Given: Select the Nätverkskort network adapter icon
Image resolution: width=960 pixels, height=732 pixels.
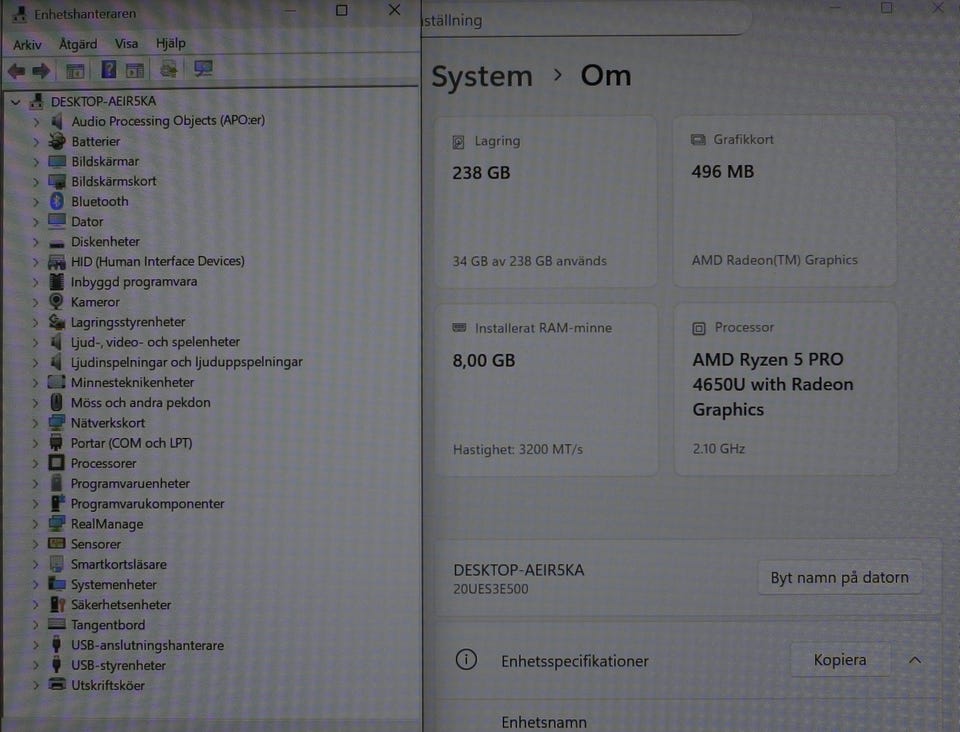Looking at the screenshot, I should click(56, 422).
